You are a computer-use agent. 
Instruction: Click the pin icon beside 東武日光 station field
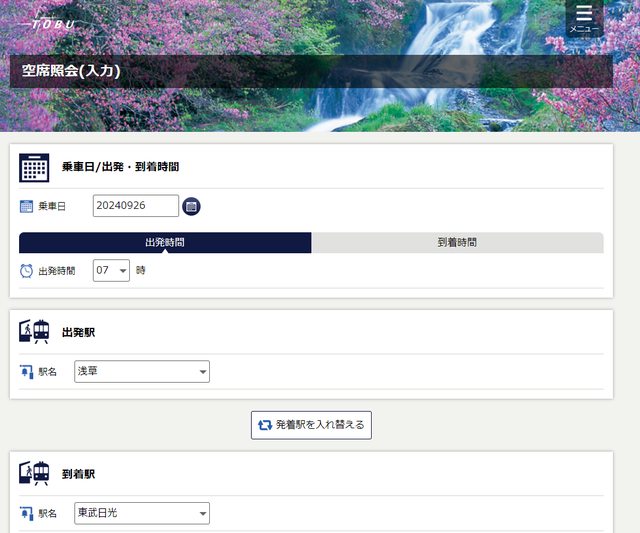[27, 514]
